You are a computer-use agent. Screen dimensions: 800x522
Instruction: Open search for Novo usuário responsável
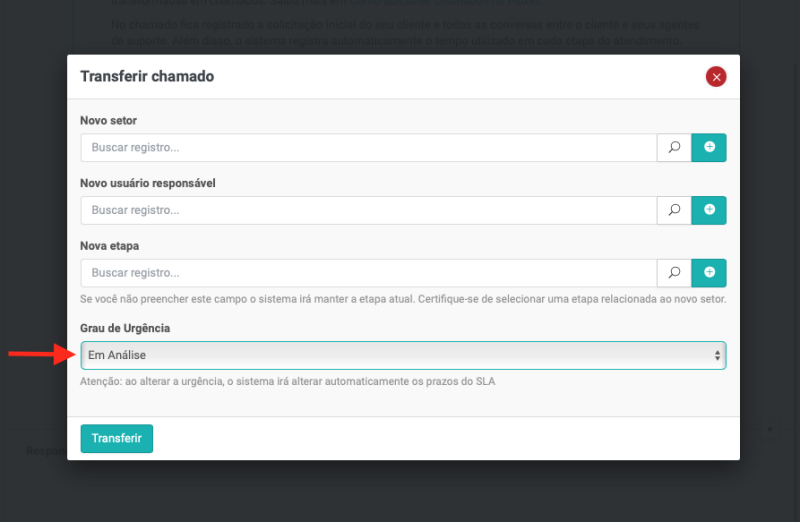[x=674, y=210]
